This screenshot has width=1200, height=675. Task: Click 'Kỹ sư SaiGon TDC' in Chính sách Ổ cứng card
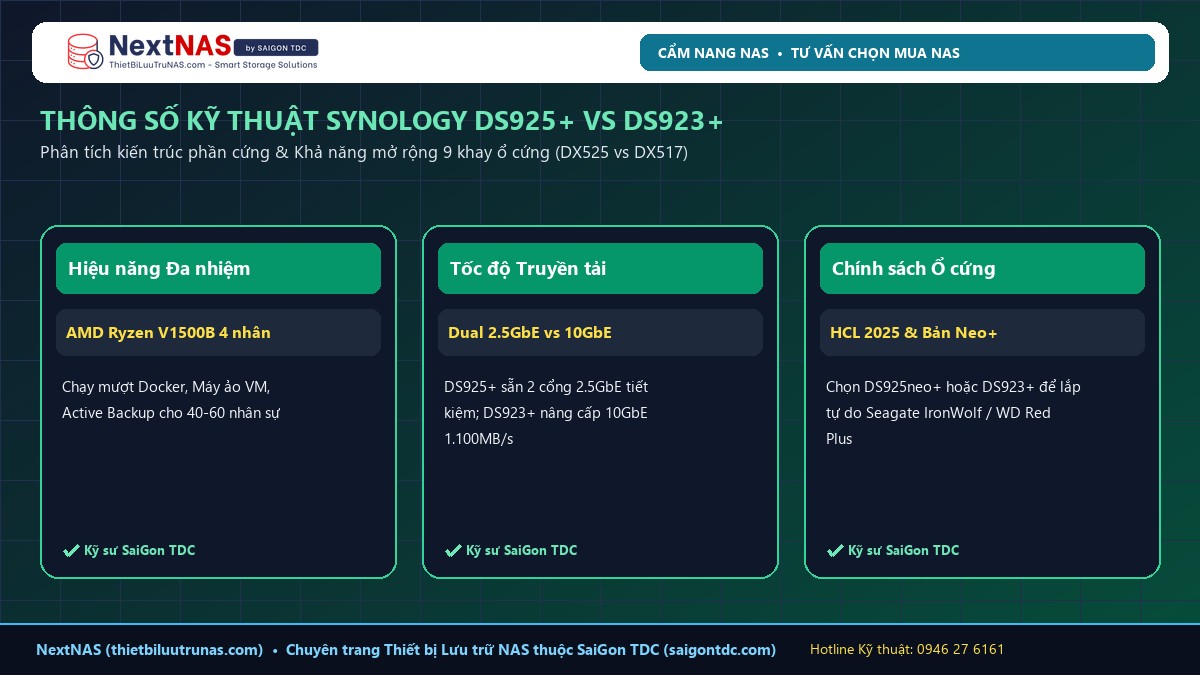pos(903,550)
